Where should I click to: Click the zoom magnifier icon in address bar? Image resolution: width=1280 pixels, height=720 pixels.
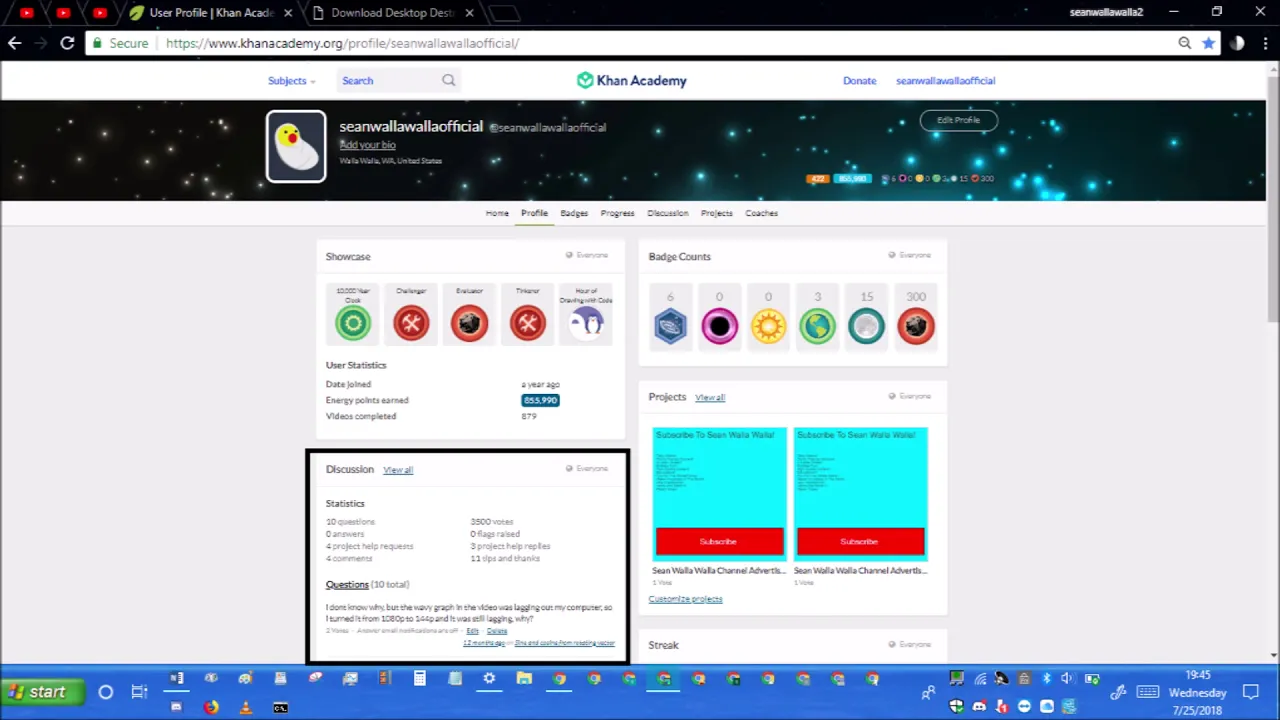point(1184,43)
